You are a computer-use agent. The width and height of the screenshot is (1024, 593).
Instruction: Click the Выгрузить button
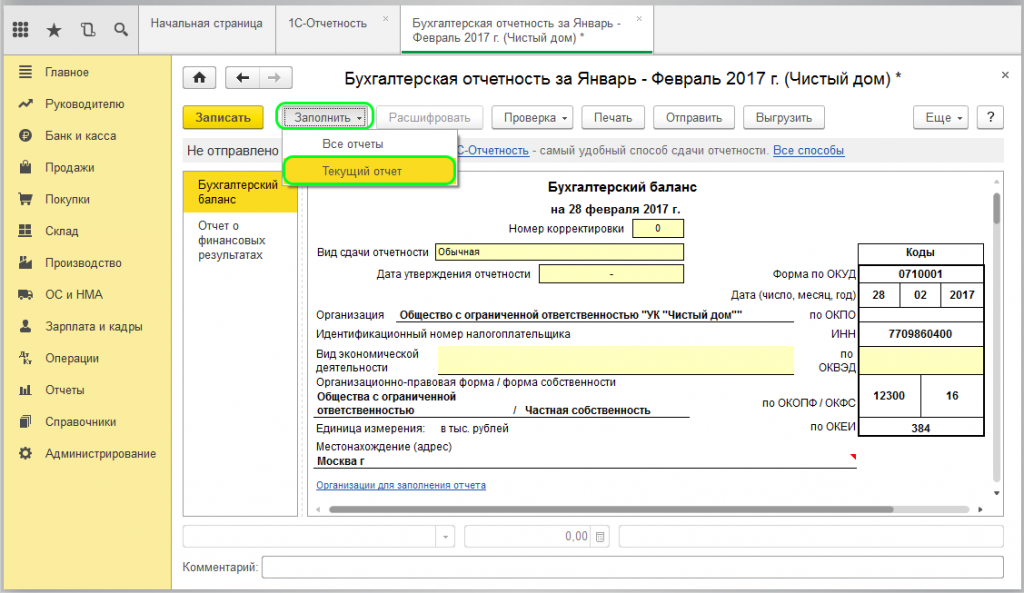(784, 118)
